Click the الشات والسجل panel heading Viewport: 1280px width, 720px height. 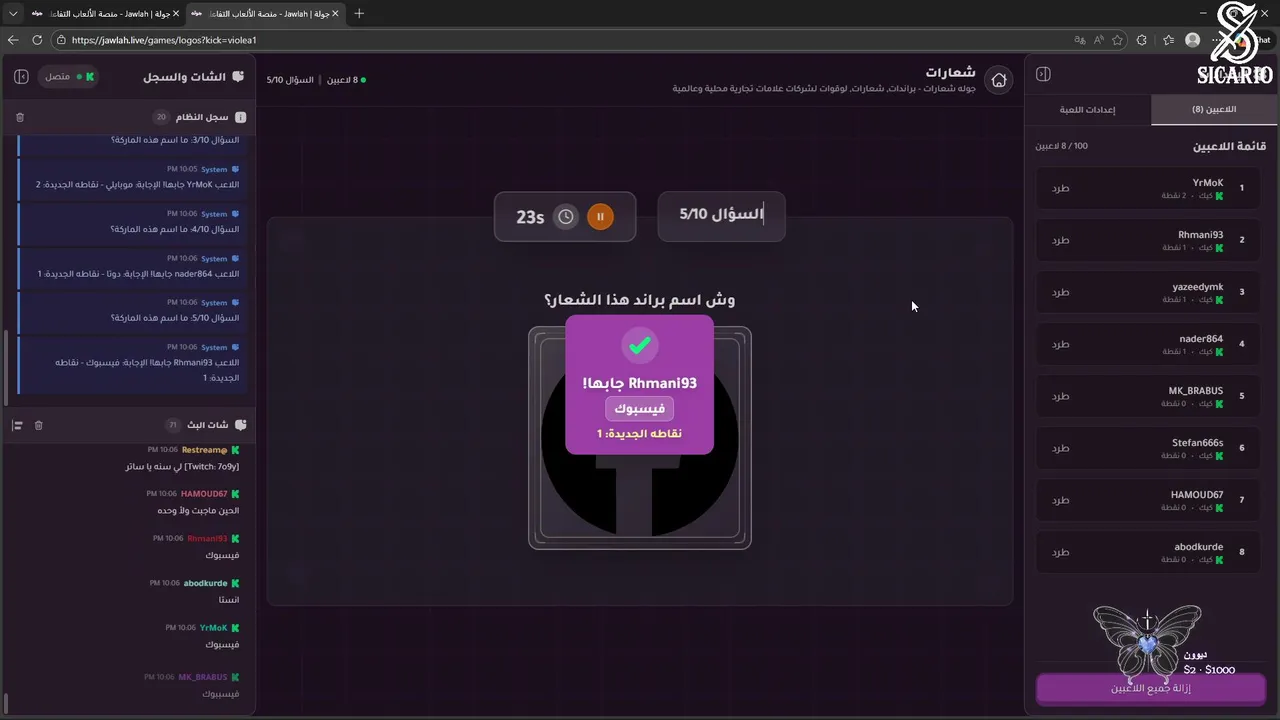click(184, 77)
